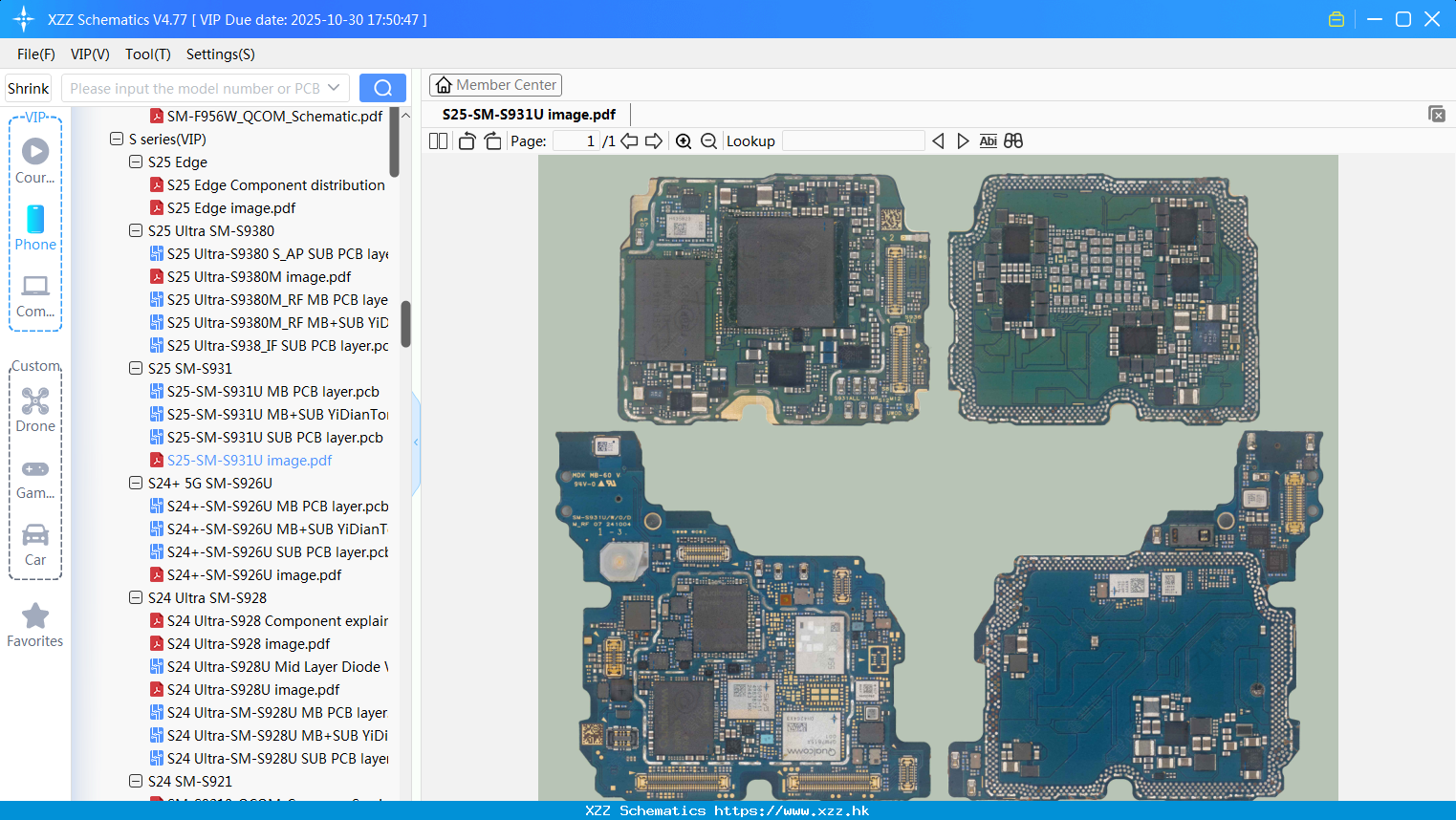
Task: Open the Game console category
Action: (x=35, y=479)
